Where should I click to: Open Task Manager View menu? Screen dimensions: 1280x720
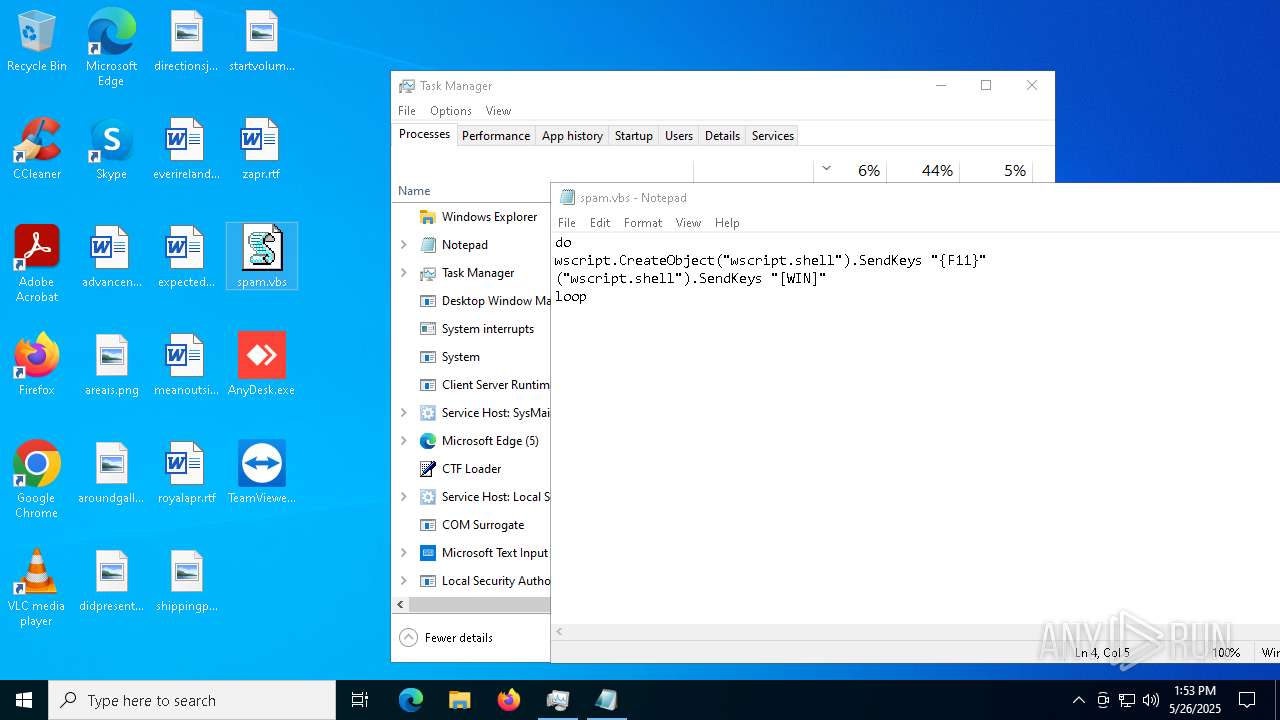498,110
